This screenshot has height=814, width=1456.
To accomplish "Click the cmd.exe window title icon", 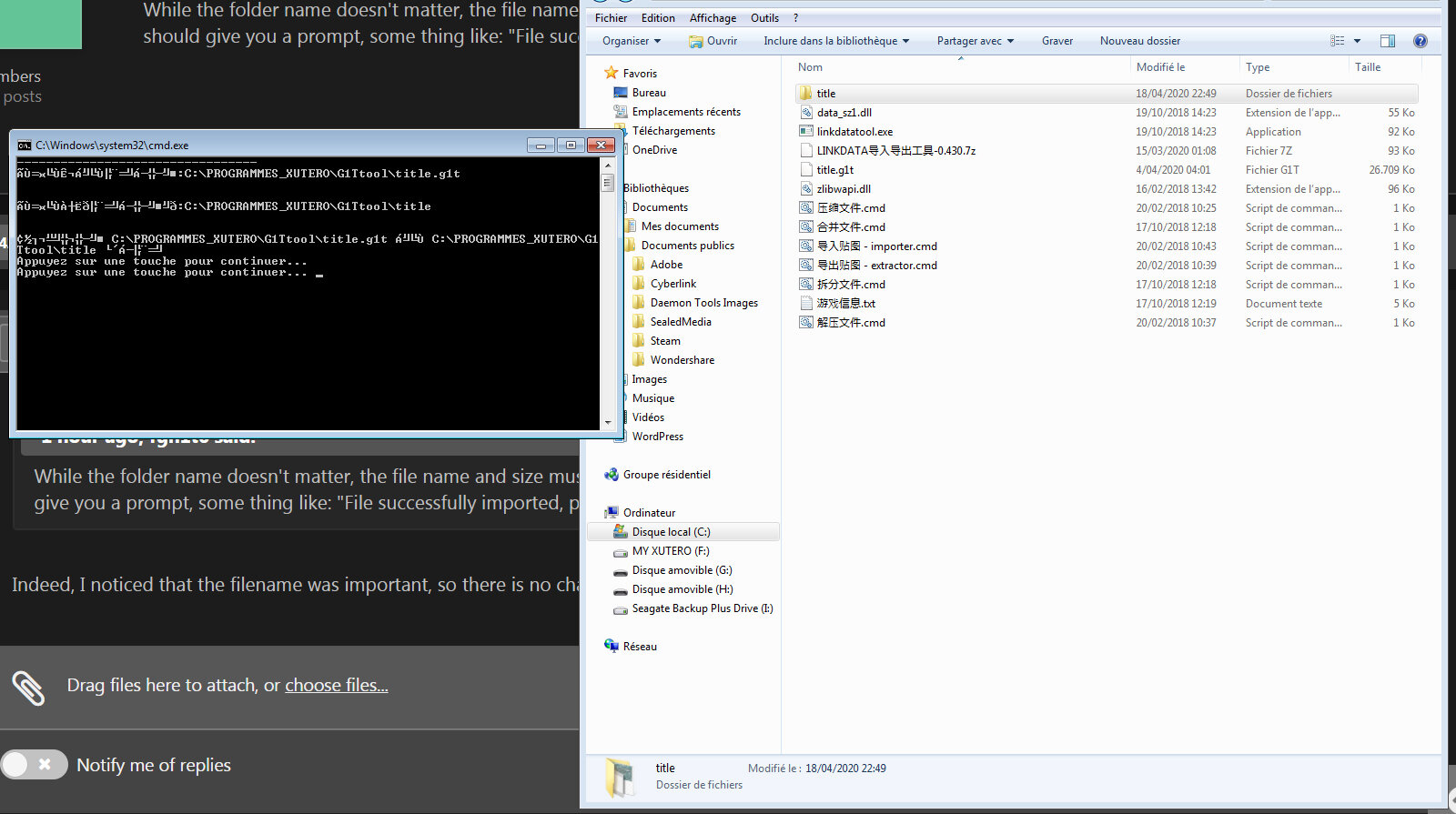I will [25, 145].
